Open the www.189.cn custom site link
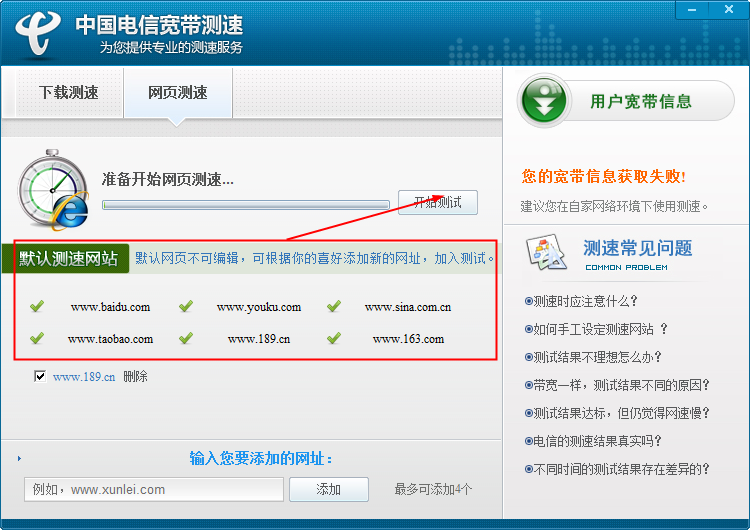Viewport: 750px width, 530px height. click(84, 377)
